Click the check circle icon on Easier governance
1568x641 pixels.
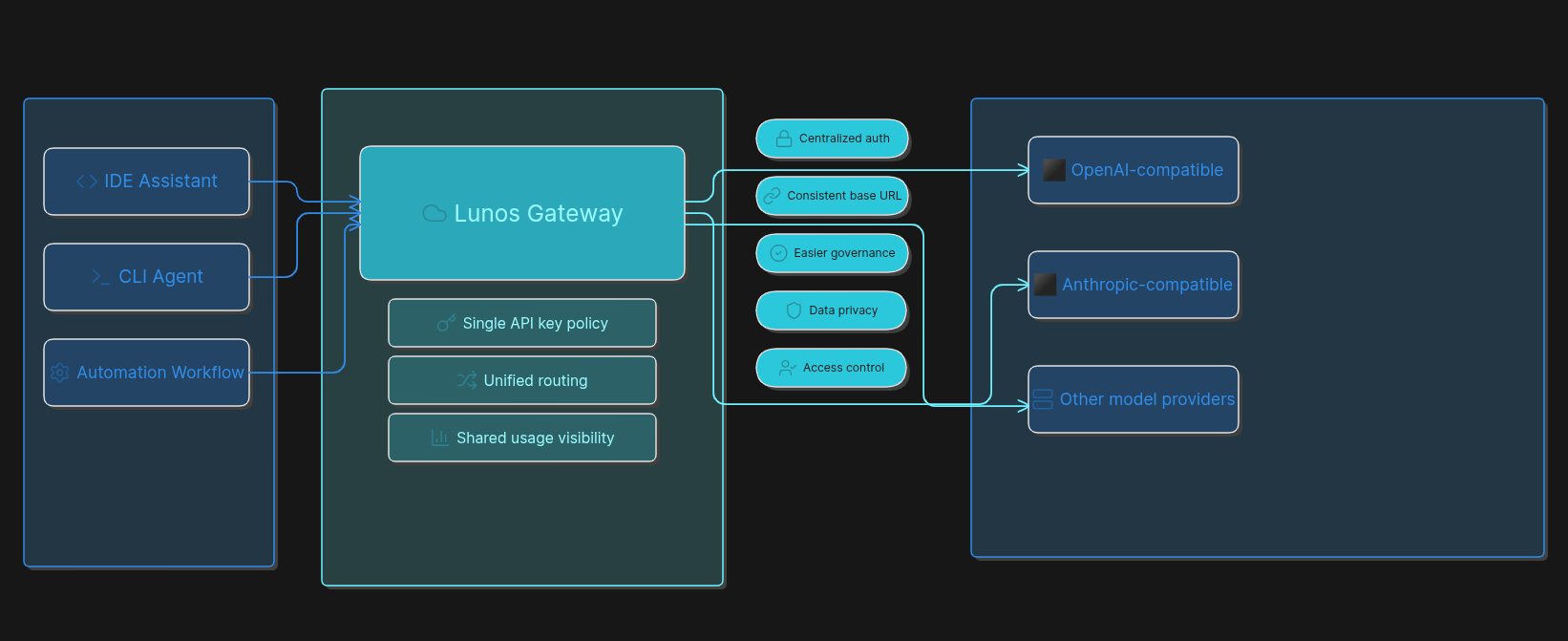778,253
